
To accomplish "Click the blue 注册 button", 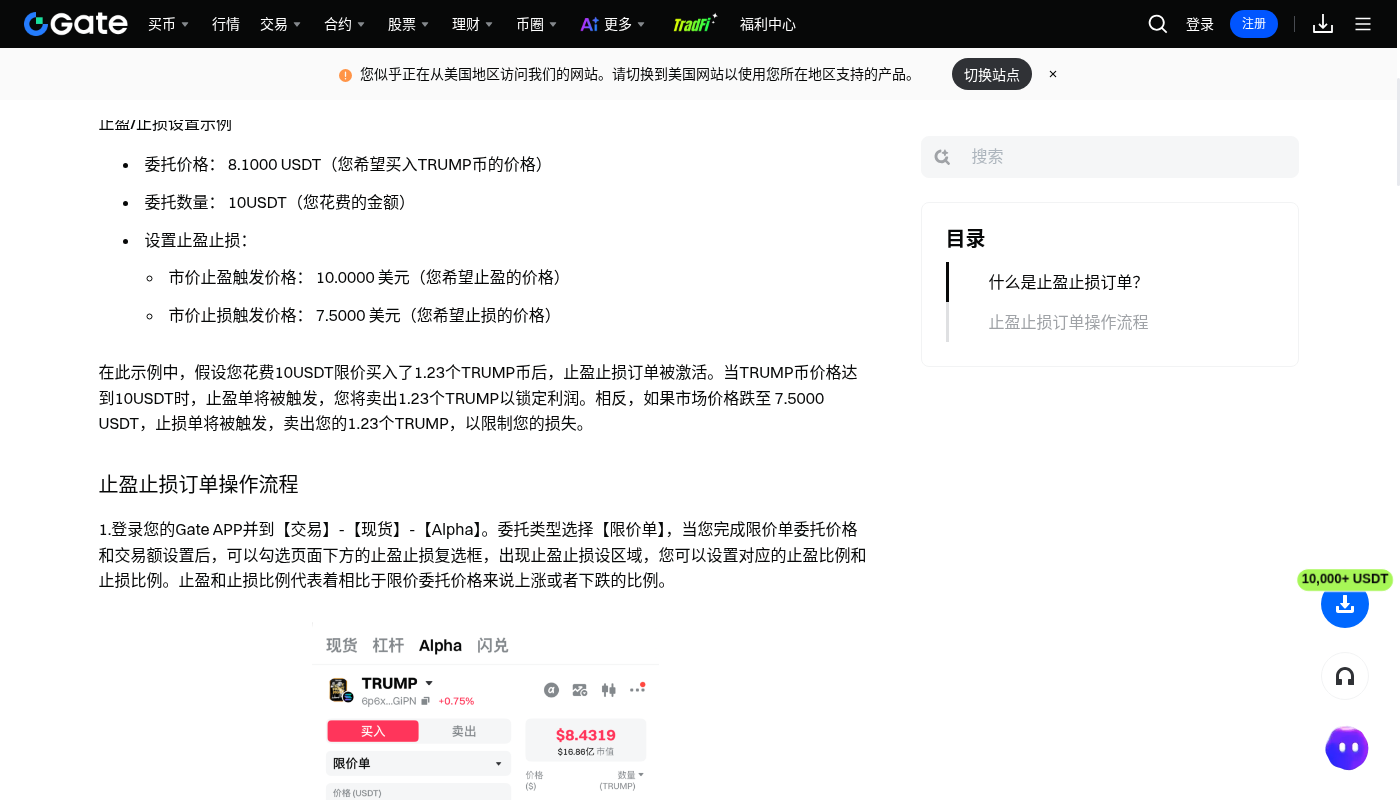I will [1254, 24].
